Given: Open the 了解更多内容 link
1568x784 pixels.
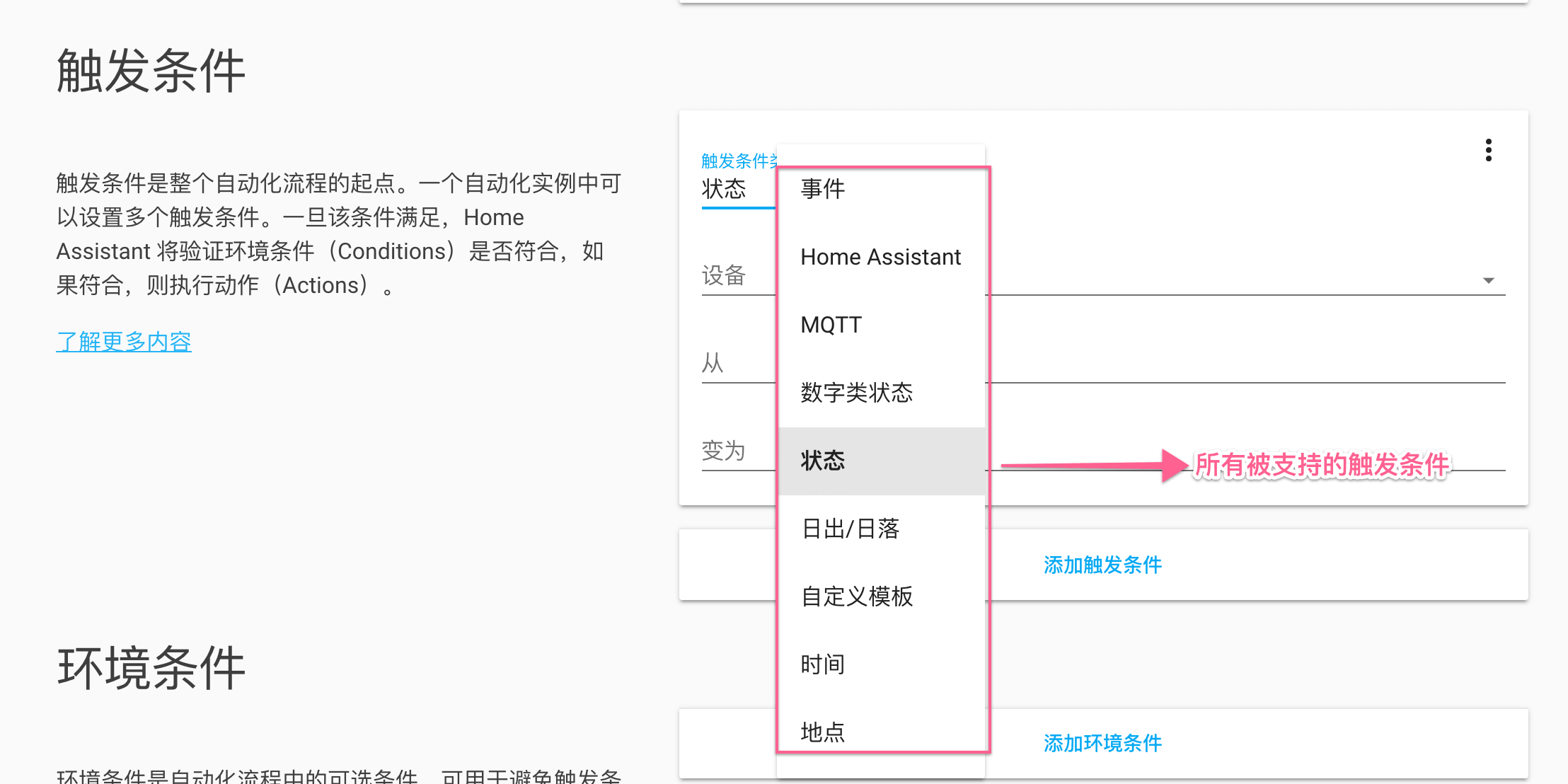Looking at the screenshot, I should pyautogui.click(x=124, y=342).
